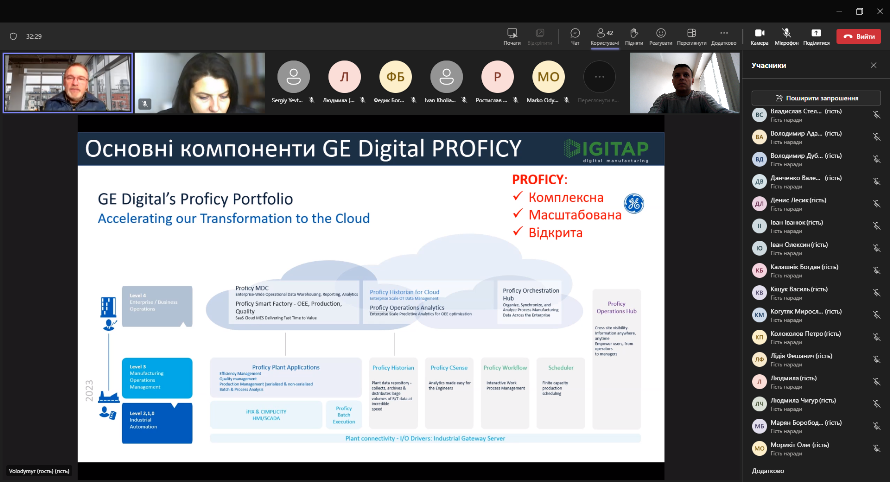
Task: Toggle the Microphone mute state
Action: (787, 36)
